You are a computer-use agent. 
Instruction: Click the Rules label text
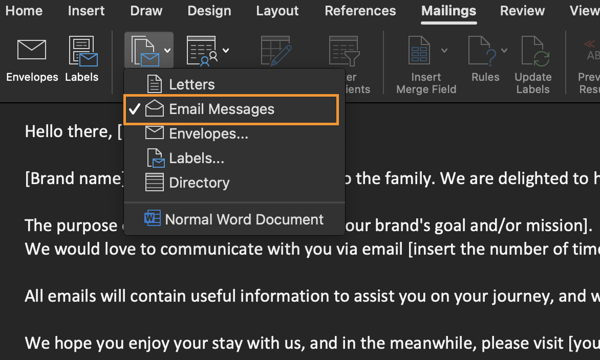(485, 77)
